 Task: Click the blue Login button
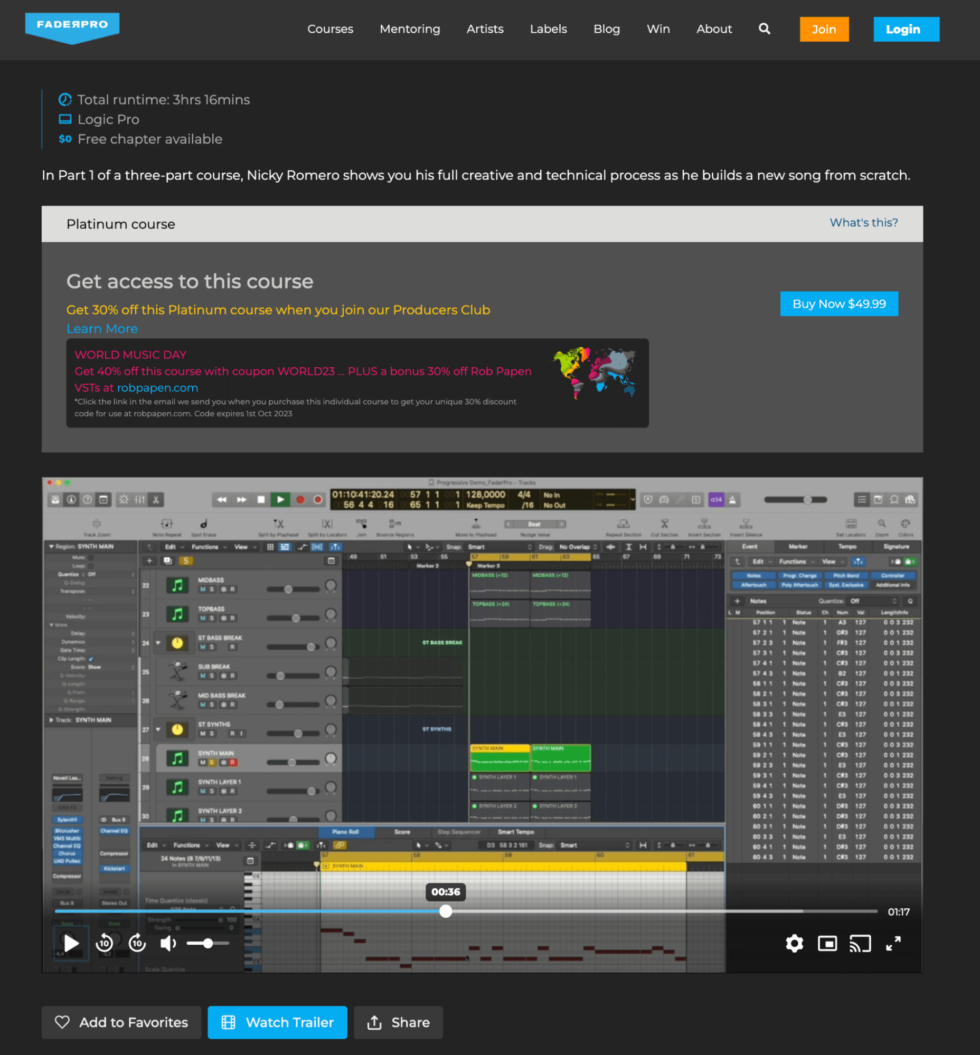coord(906,29)
